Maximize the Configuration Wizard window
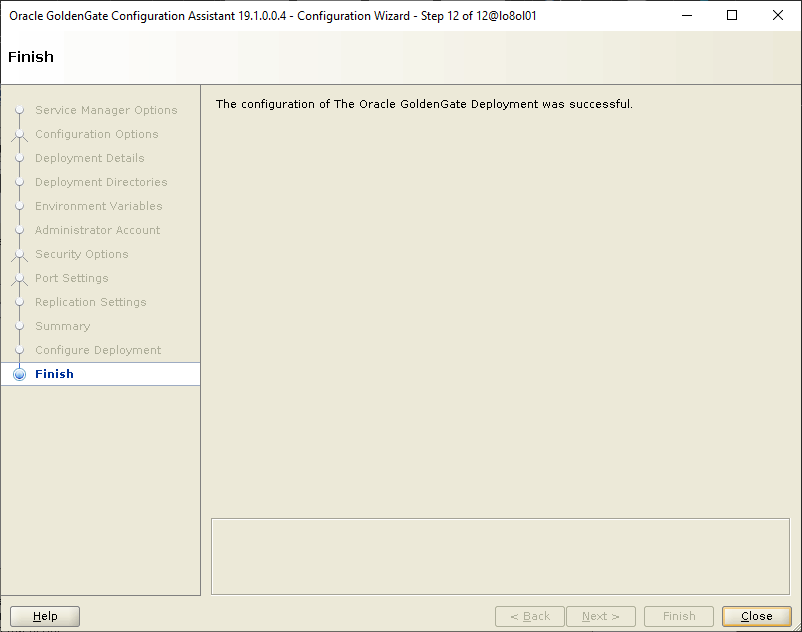The image size is (802, 632). click(x=731, y=15)
